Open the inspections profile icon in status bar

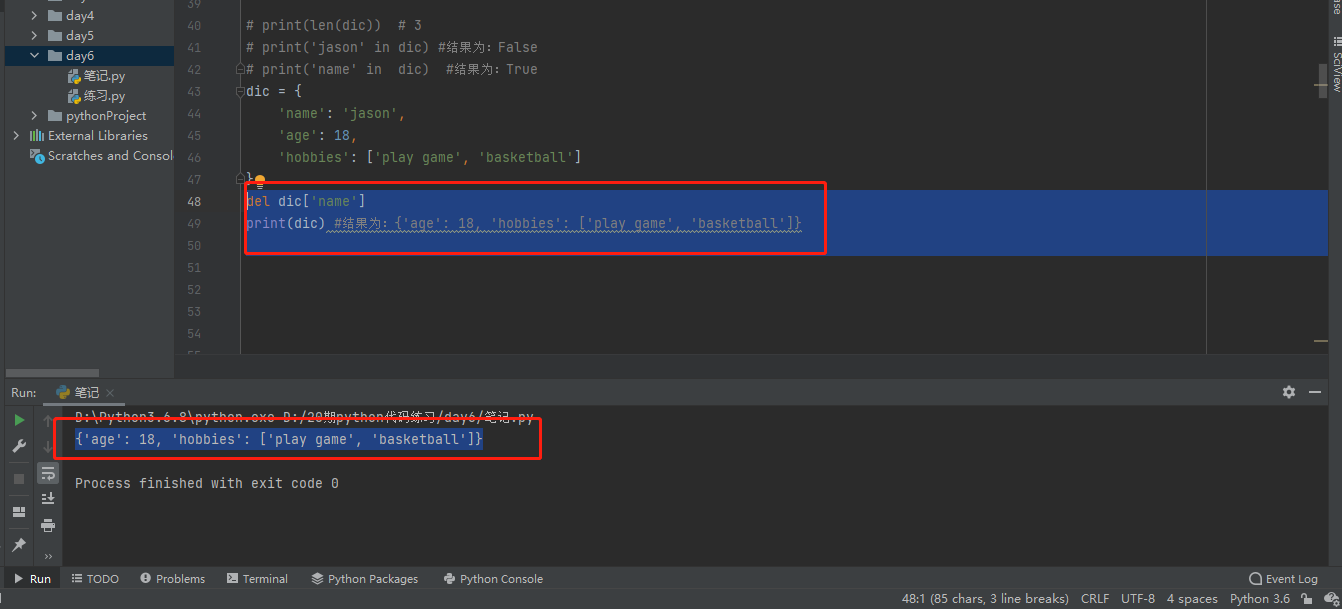(1329, 598)
